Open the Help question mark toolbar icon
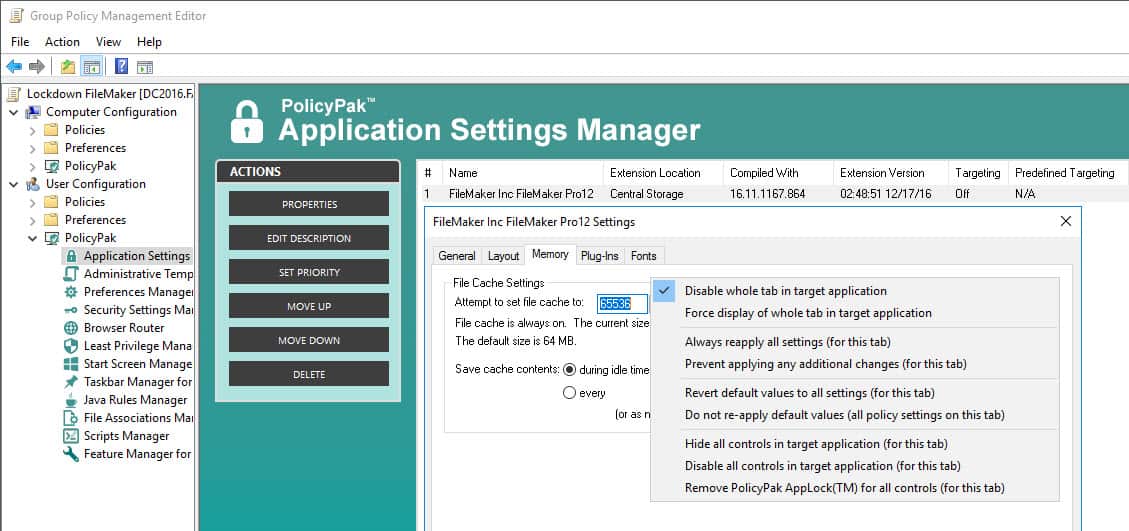This screenshot has height=531, width=1129. coord(122,67)
